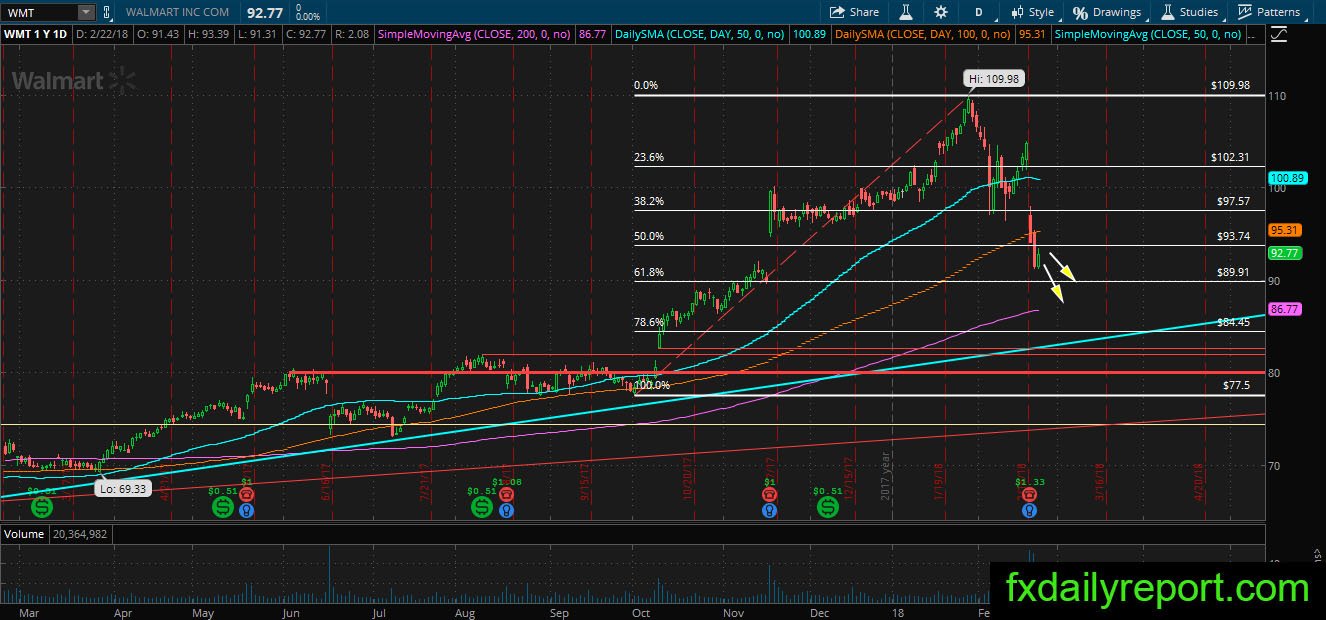
Task: Click the 95.31 orange price axis tag
Action: (1283, 230)
